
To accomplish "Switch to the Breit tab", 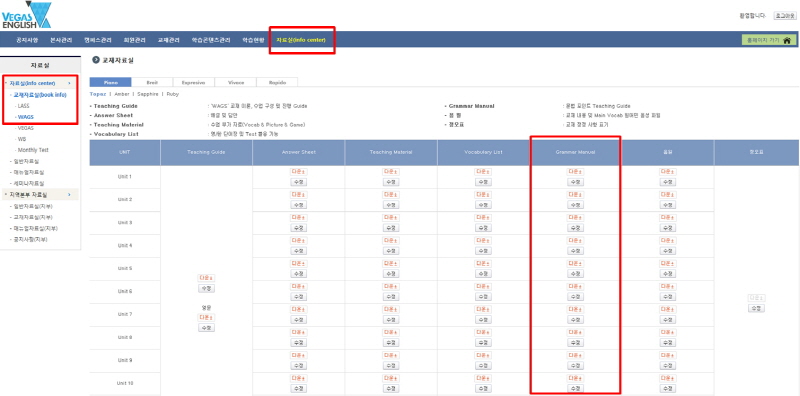I will pos(152,82).
